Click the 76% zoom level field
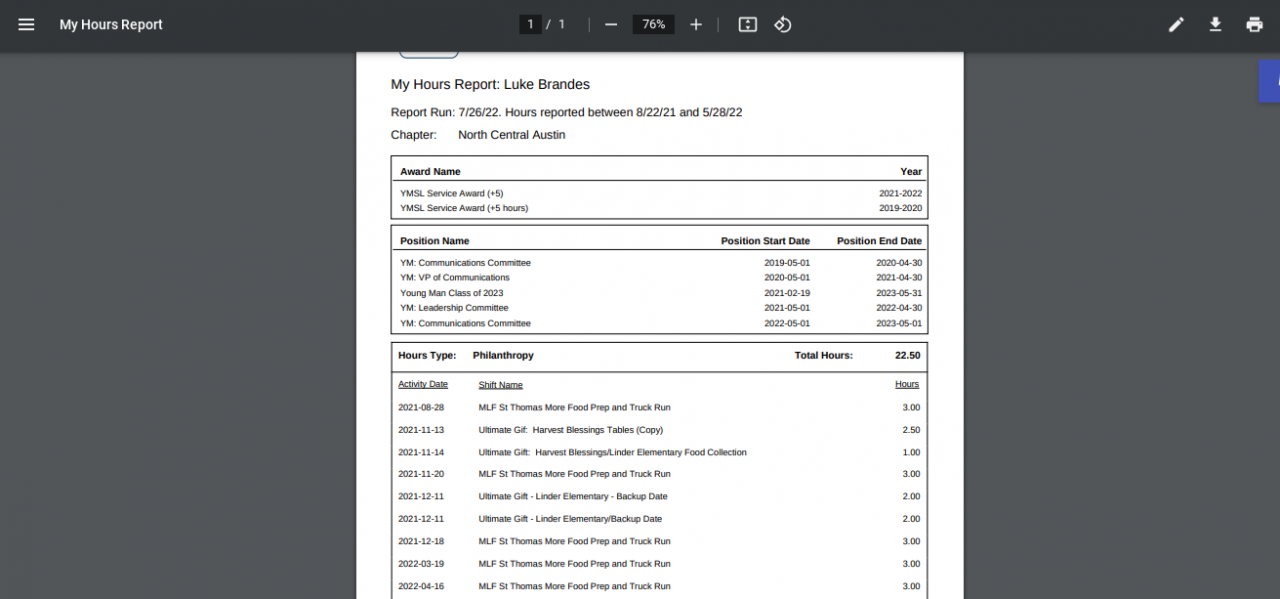 pos(653,24)
